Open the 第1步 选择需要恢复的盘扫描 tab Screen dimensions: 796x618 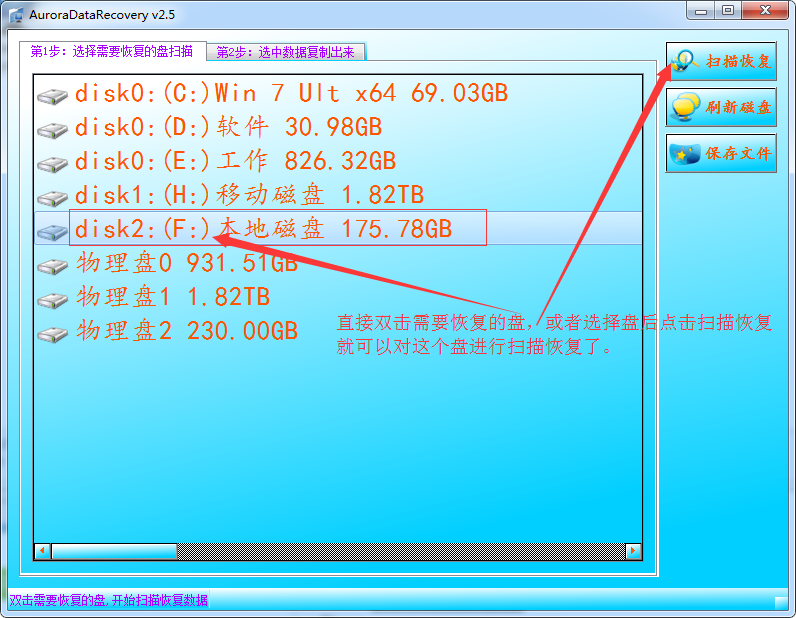pos(112,51)
